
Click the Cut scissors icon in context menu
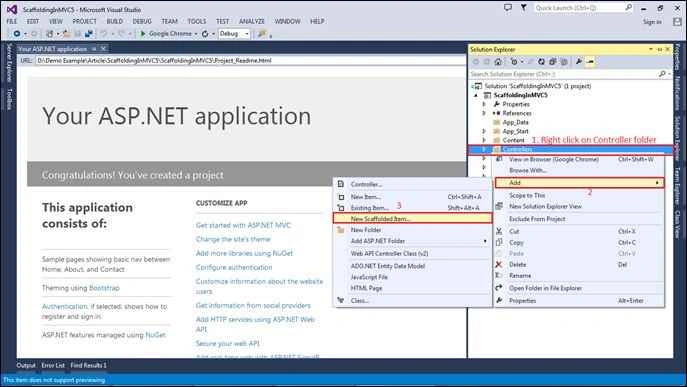pyautogui.click(x=499, y=231)
